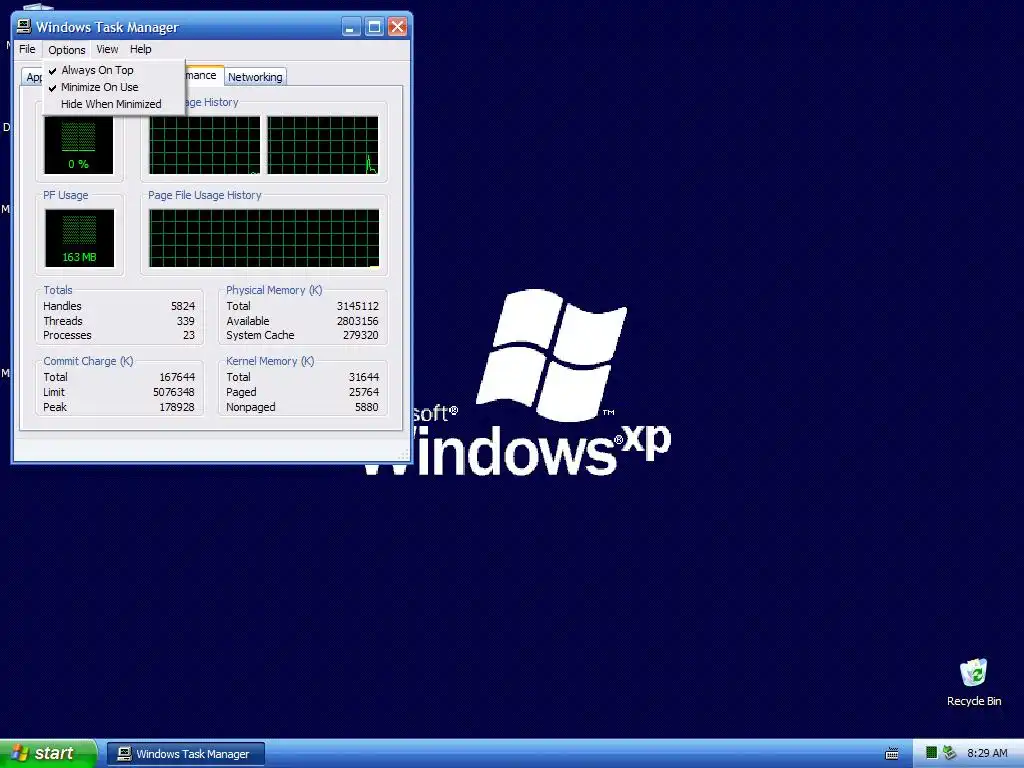Click the green CPU meter tray icon
Image resolution: width=1024 pixels, height=768 pixels.
point(932,753)
